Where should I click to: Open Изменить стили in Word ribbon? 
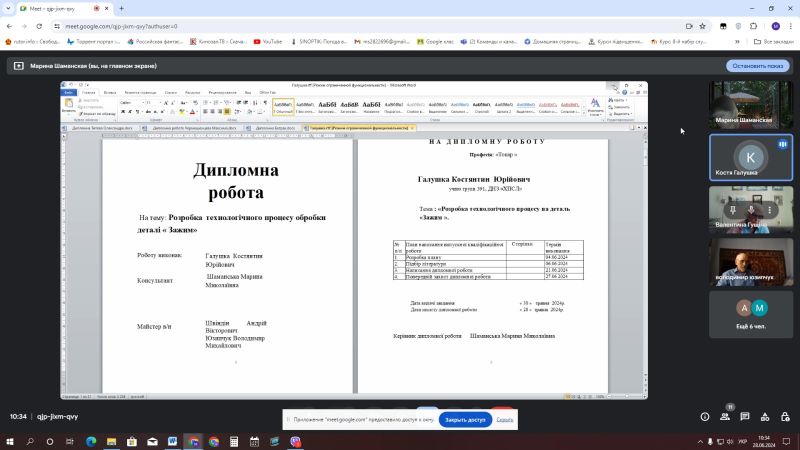595,107
